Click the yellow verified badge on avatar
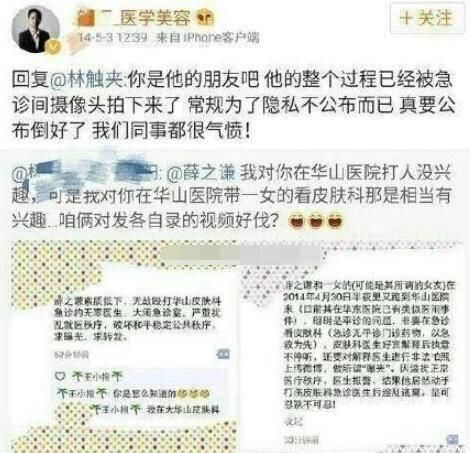470x453 pixels. click(53, 47)
